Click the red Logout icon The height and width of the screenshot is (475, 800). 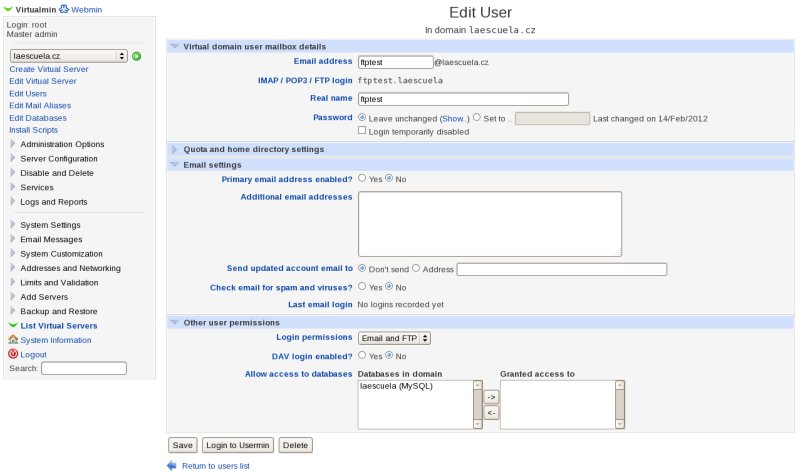coord(13,354)
